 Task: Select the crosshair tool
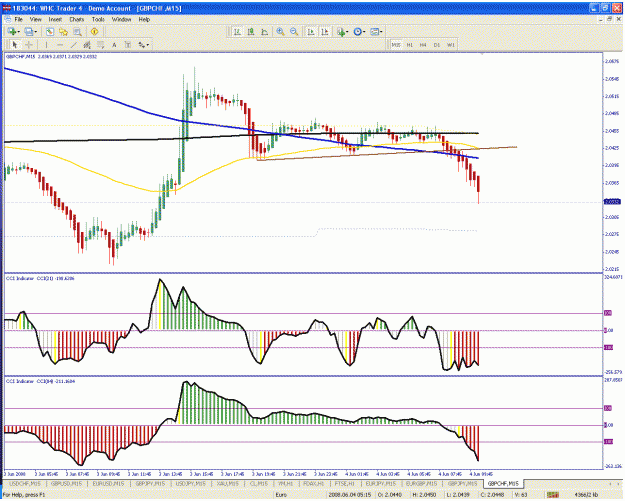click(29, 45)
